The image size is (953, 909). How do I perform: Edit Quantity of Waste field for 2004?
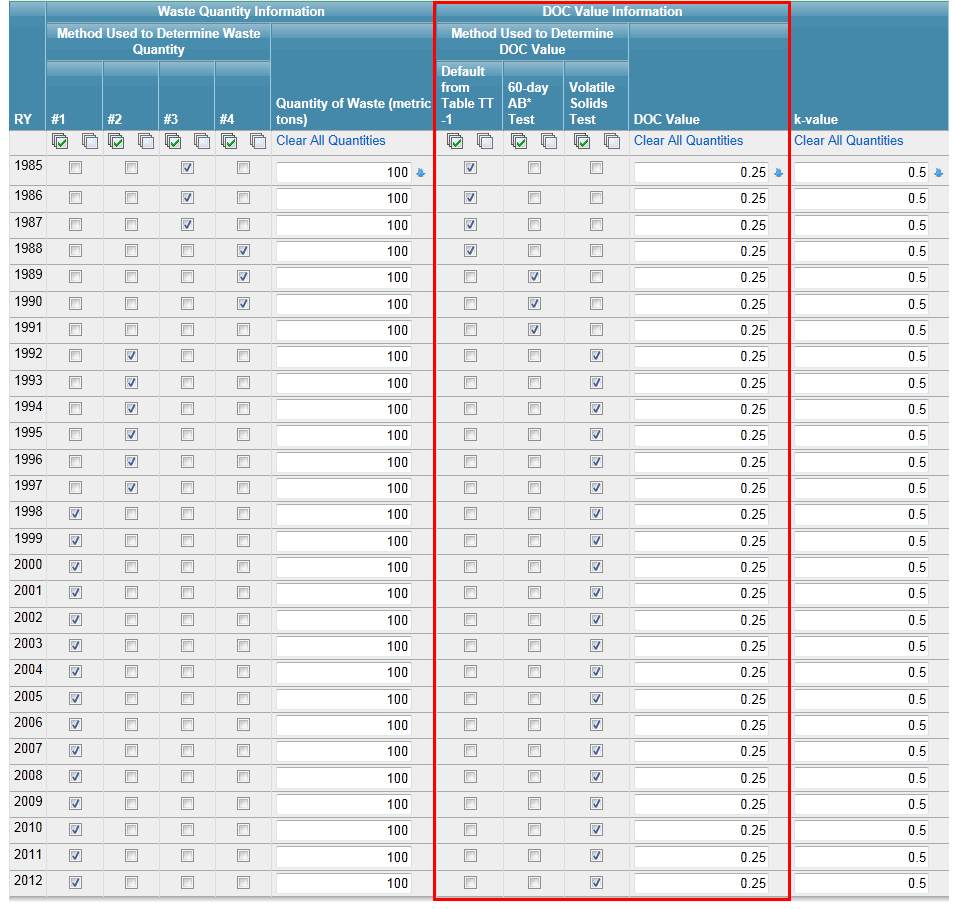point(343,673)
